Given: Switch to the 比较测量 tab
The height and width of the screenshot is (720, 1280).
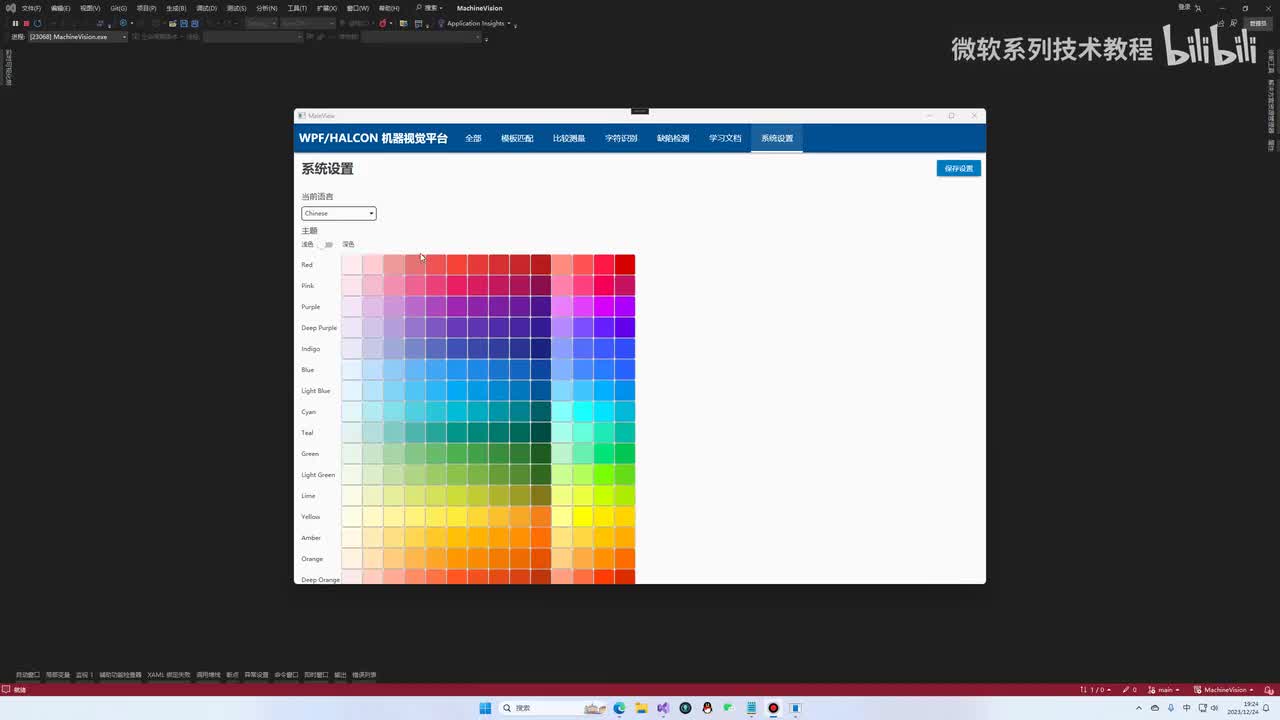Looking at the screenshot, I should pos(569,138).
